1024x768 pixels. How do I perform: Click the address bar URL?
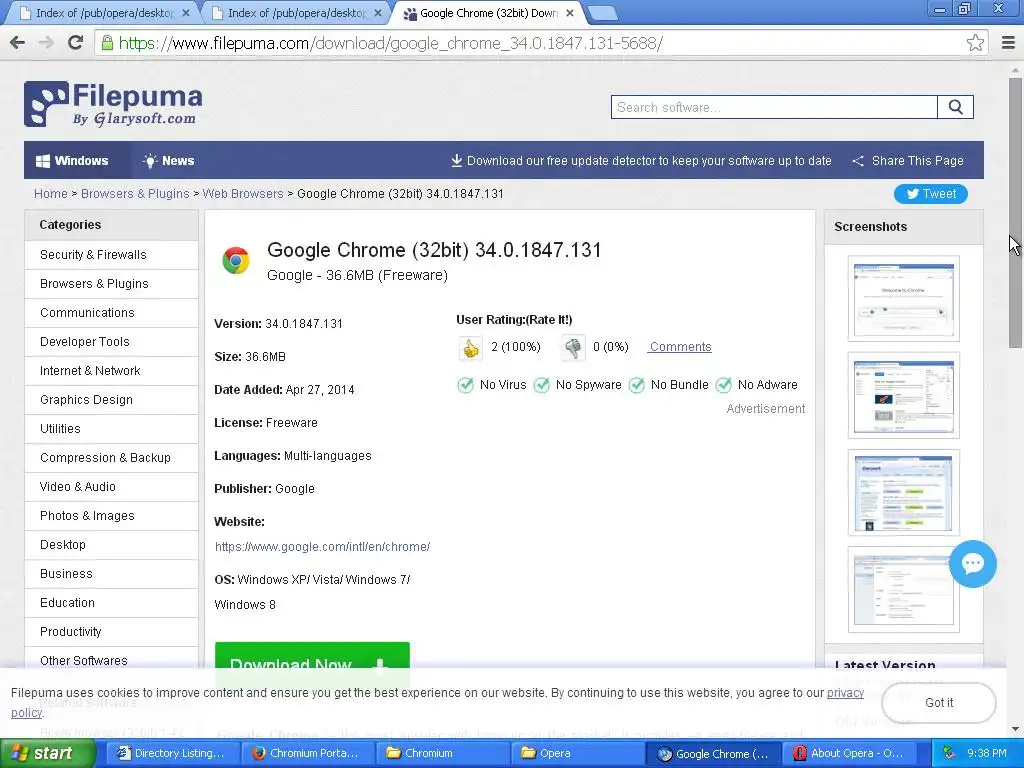(391, 43)
